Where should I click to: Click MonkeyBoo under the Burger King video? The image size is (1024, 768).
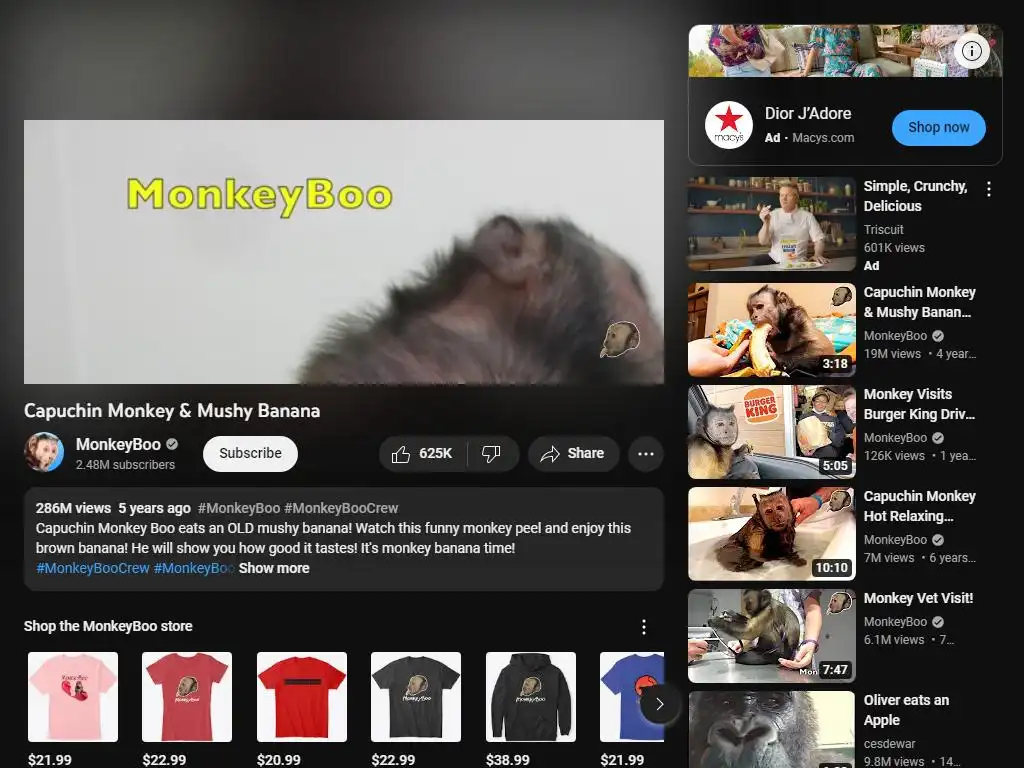[895, 438]
